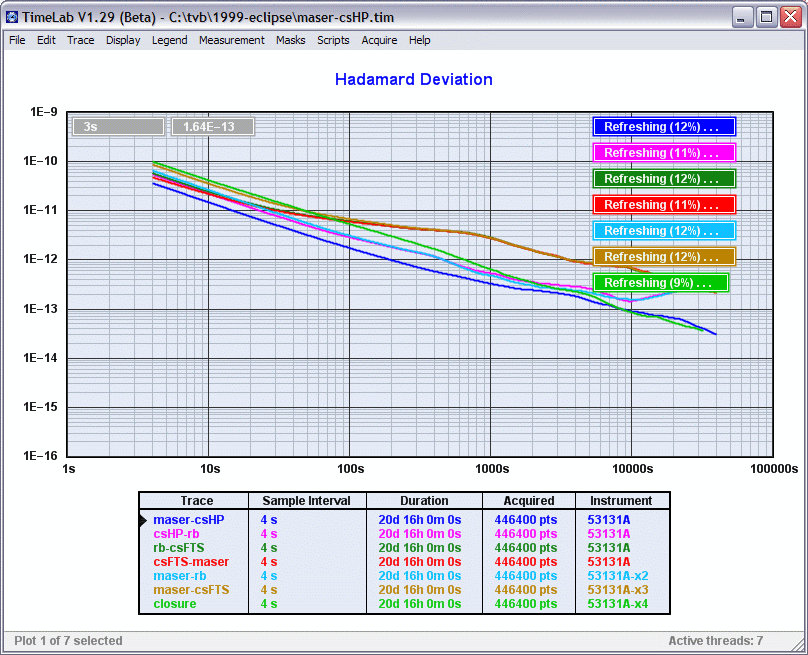Open the Masks menu
This screenshot has height=655, width=808.
(x=291, y=40)
